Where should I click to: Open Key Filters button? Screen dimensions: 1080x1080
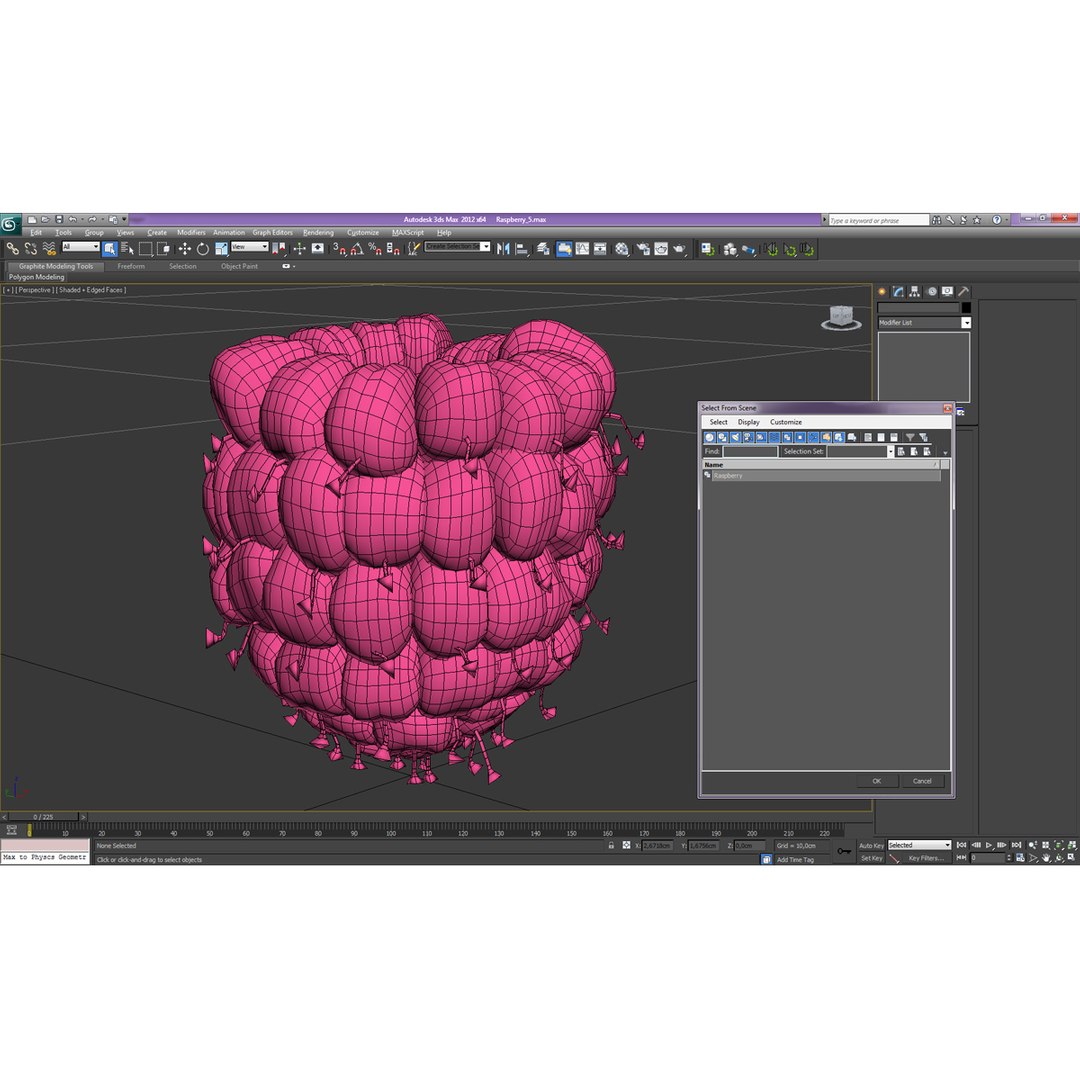pyautogui.click(x=926, y=858)
